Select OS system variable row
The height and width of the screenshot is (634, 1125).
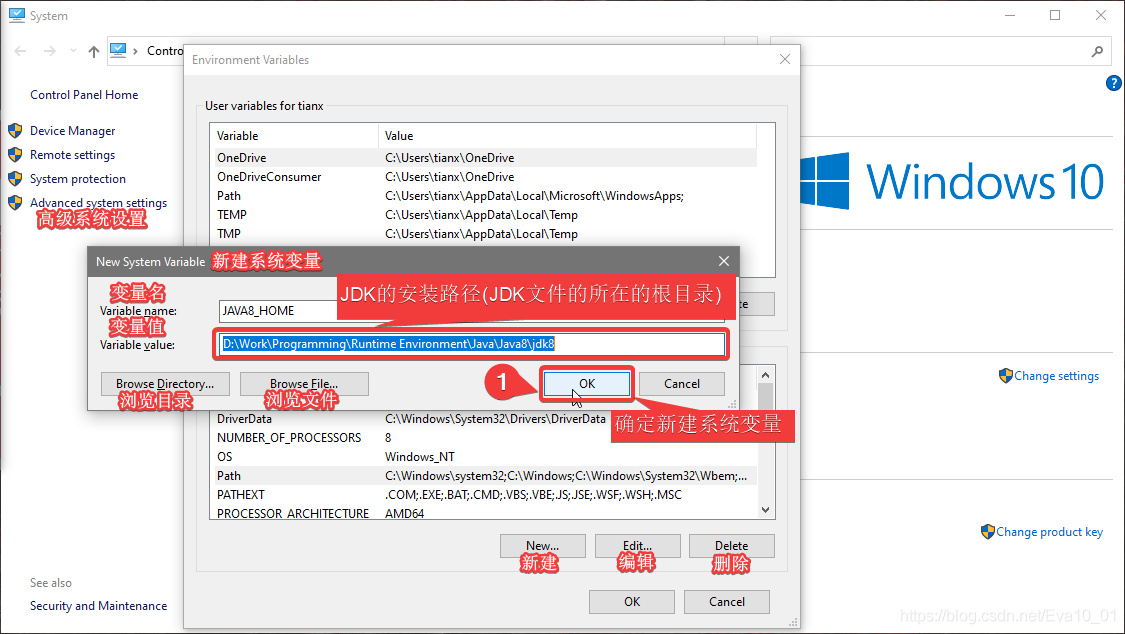point(484,456)
